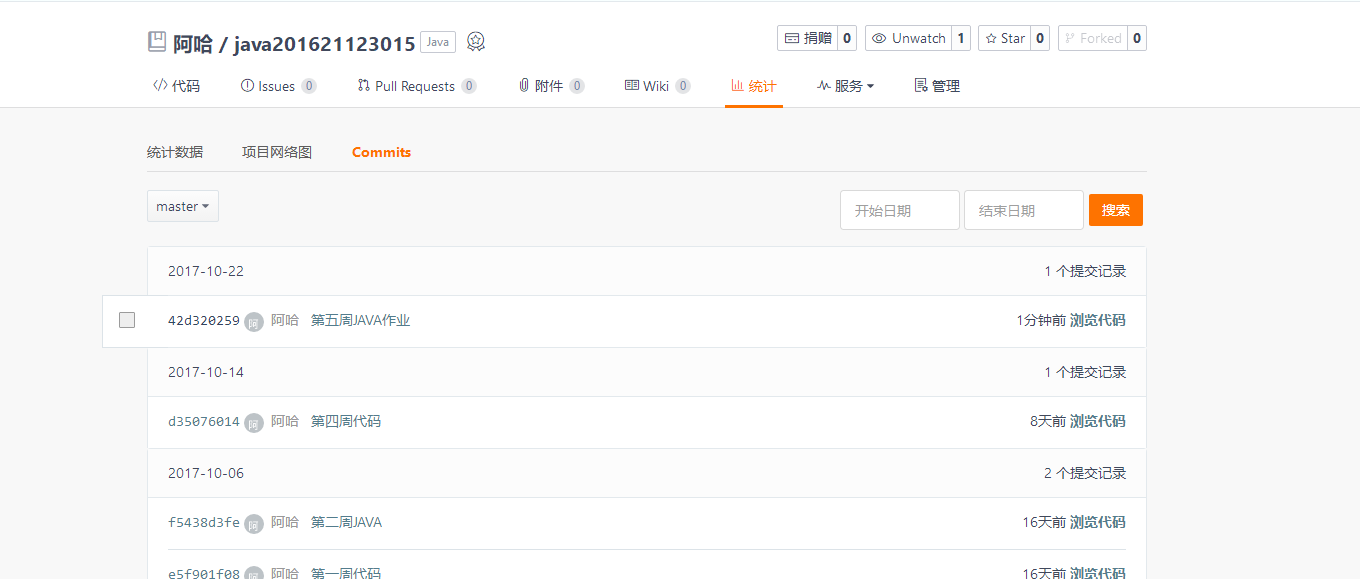
Task: Click repository name java201621123015
Action: point(325,44)
